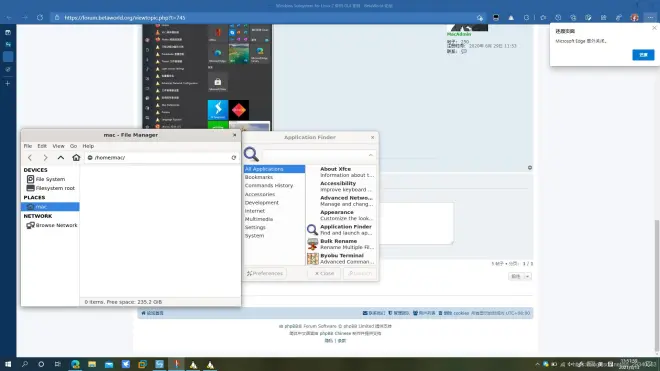Open parent folder with up arrow
The image size is (660, 371).
pos(61,157)
